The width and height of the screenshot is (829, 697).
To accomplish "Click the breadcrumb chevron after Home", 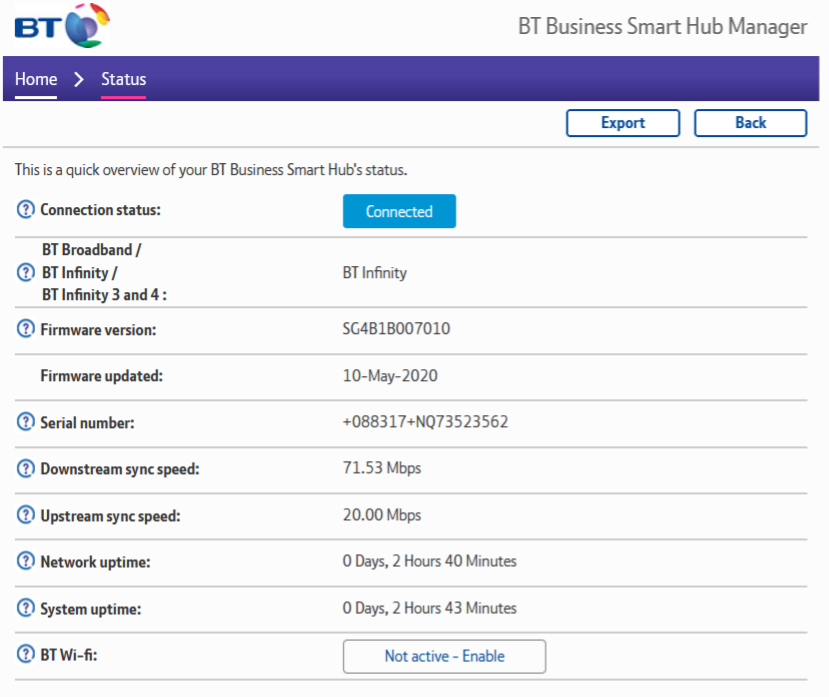I will (79, 79).
